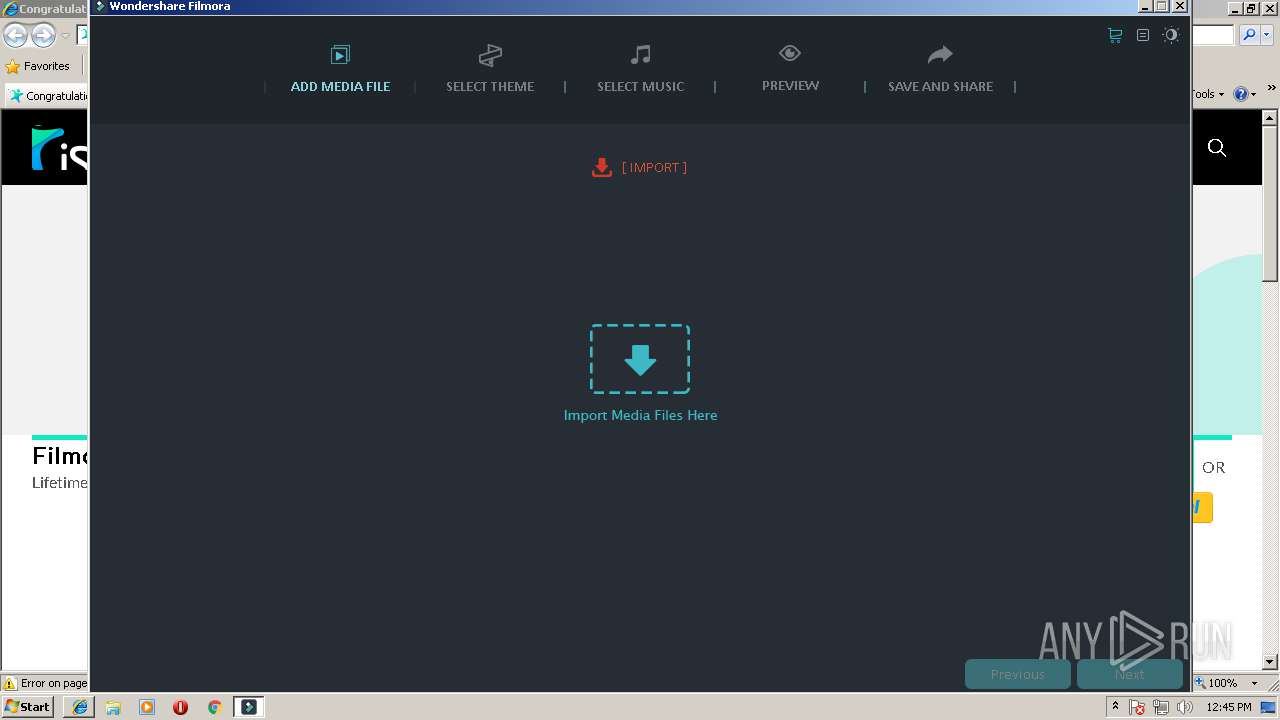Click the Previous button
This screenshot has width=1280, height=720.
(1018, 674)
